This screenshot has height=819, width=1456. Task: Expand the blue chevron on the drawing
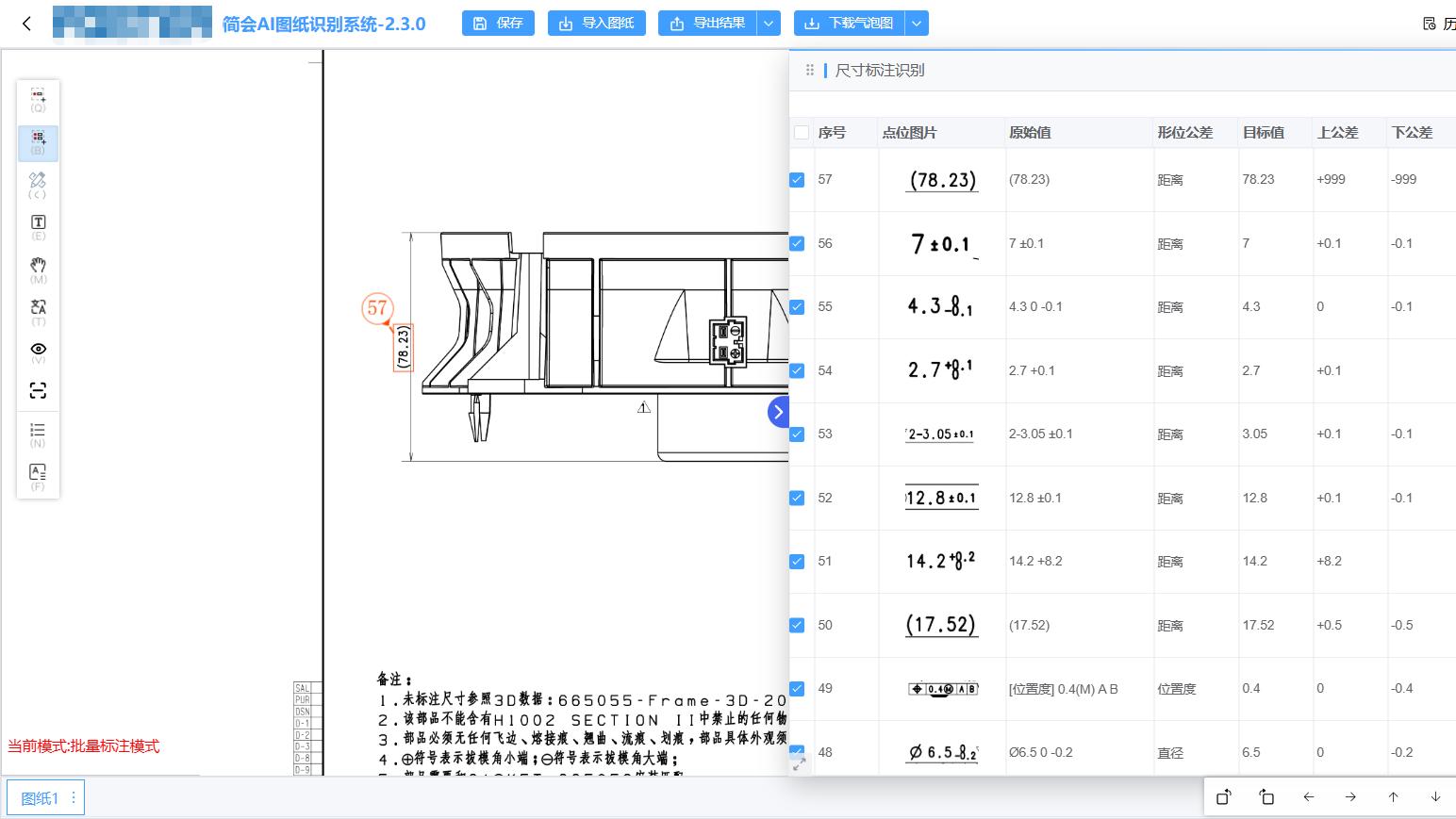pyautogui.click(x=778, y=412)
